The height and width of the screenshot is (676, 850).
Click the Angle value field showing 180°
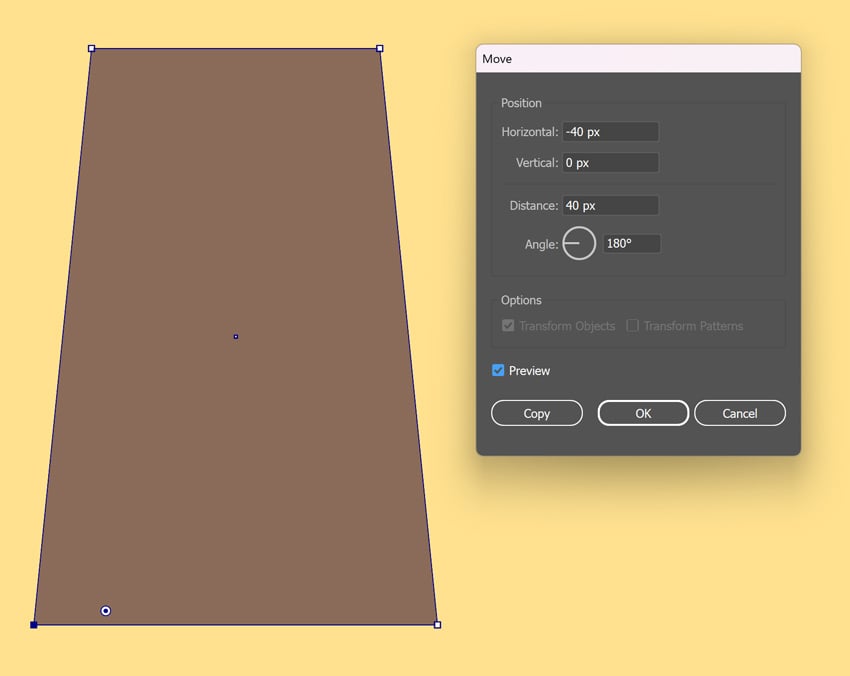click(x=631, y=244)
